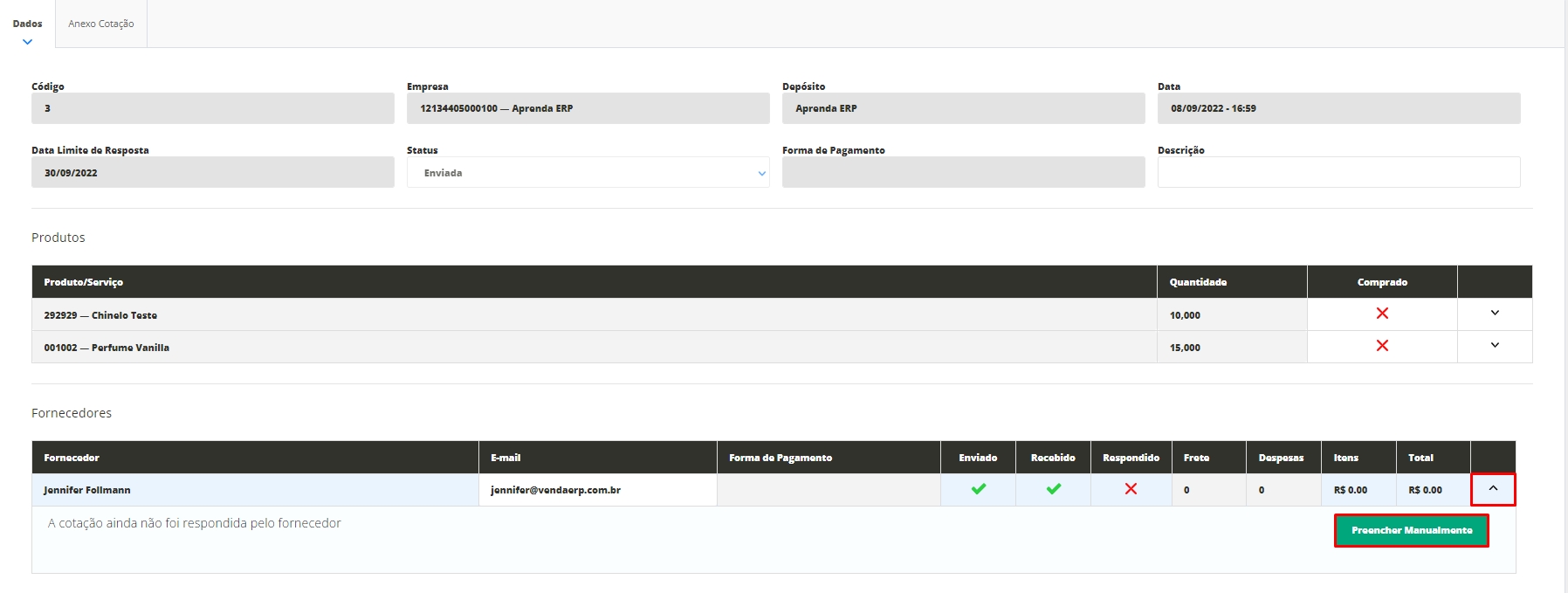The height and width of the screenshot is (593, 1568).
Task: Click red X for Chinelo Teste Comprado
Action: (1382, 314)
